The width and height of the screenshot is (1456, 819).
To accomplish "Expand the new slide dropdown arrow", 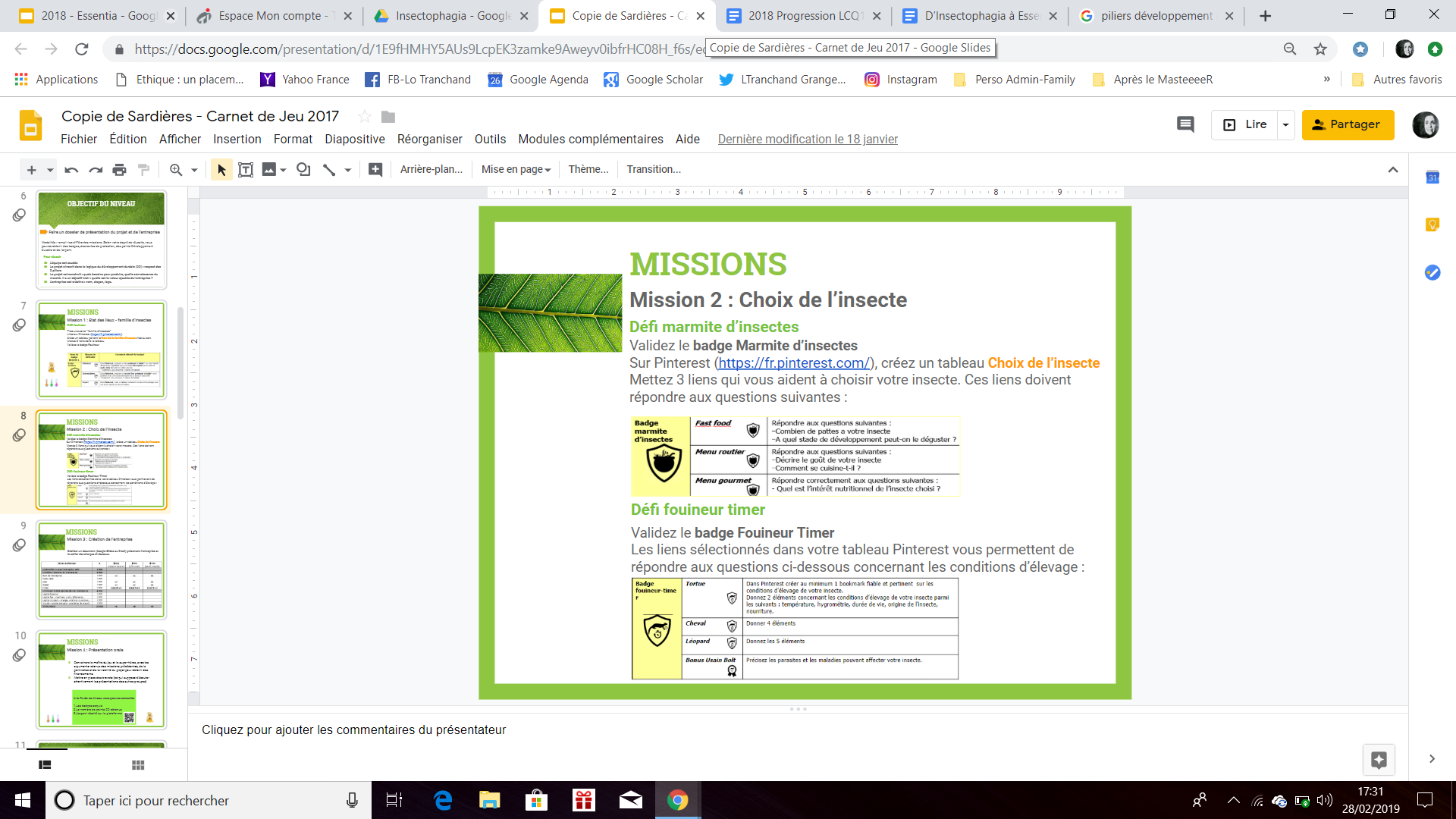I will click(50, 170).
